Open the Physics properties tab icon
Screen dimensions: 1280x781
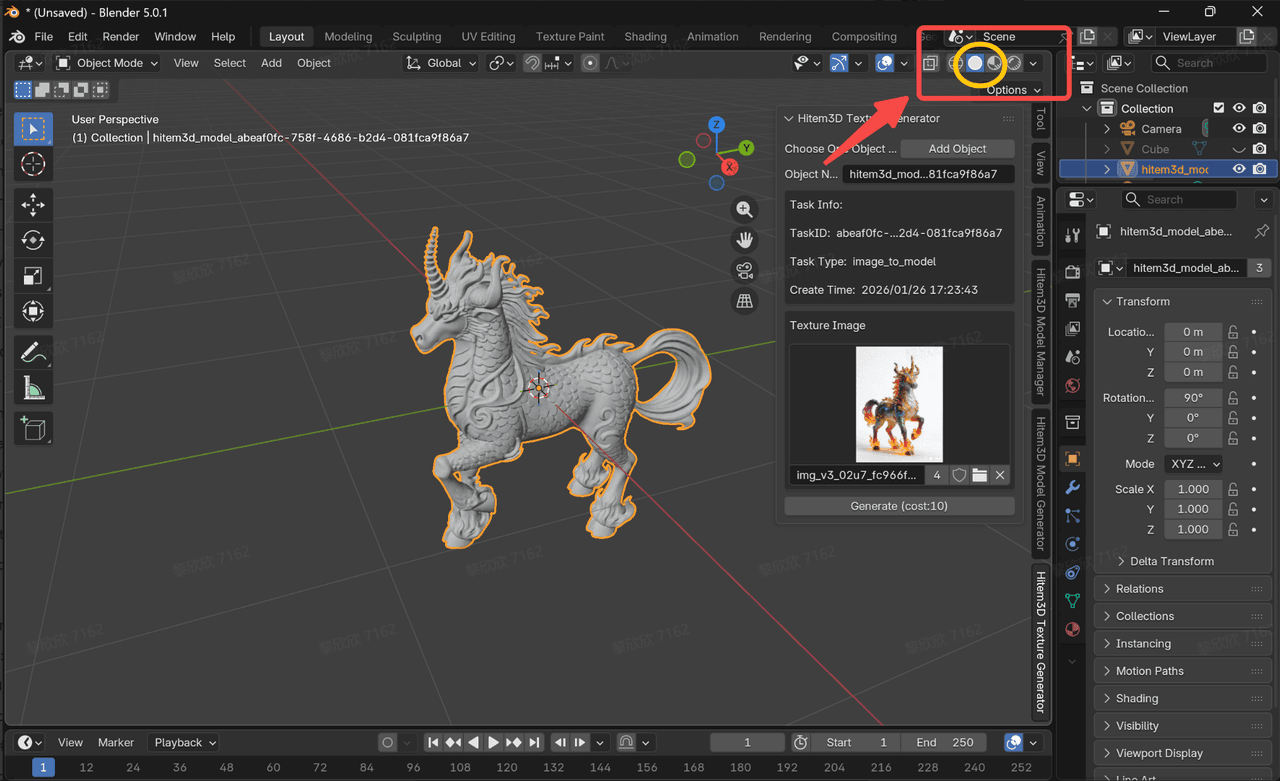tap(1073, 544)
